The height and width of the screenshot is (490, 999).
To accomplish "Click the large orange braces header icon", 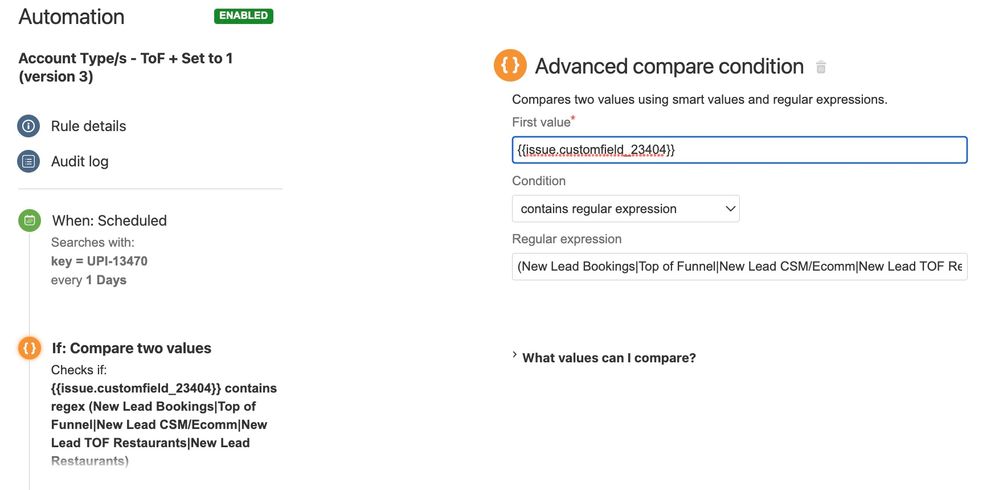I will [510, 66].
